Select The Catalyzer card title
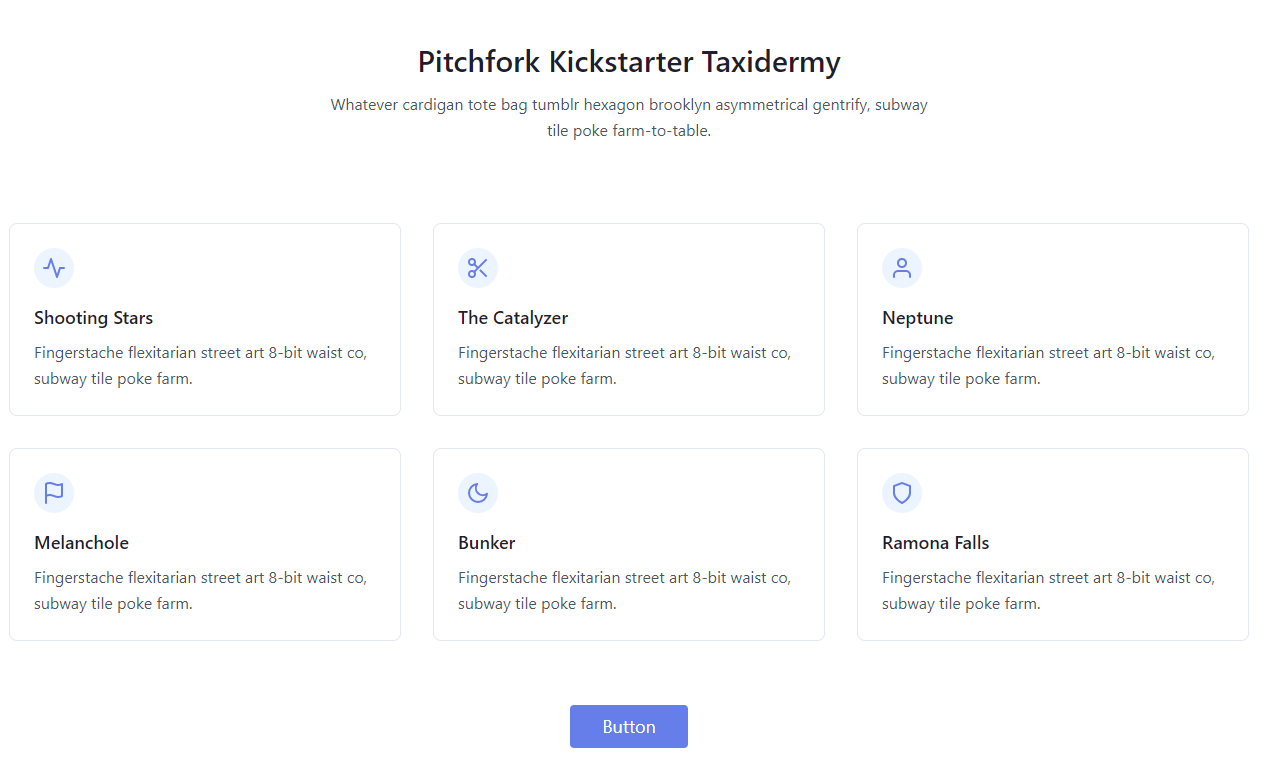 (513, 318)
